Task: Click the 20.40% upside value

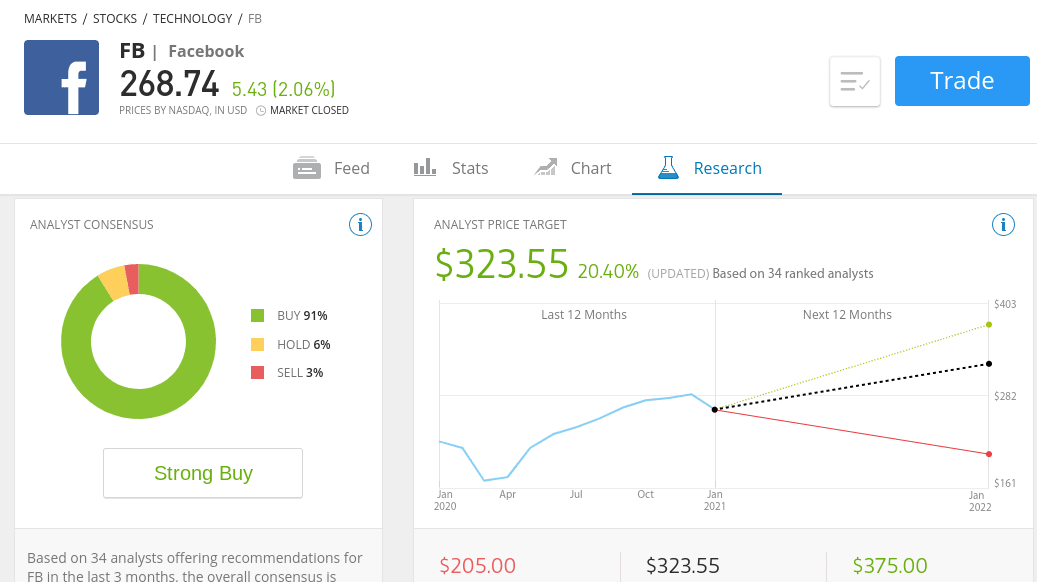Action: tap(608, 271)
